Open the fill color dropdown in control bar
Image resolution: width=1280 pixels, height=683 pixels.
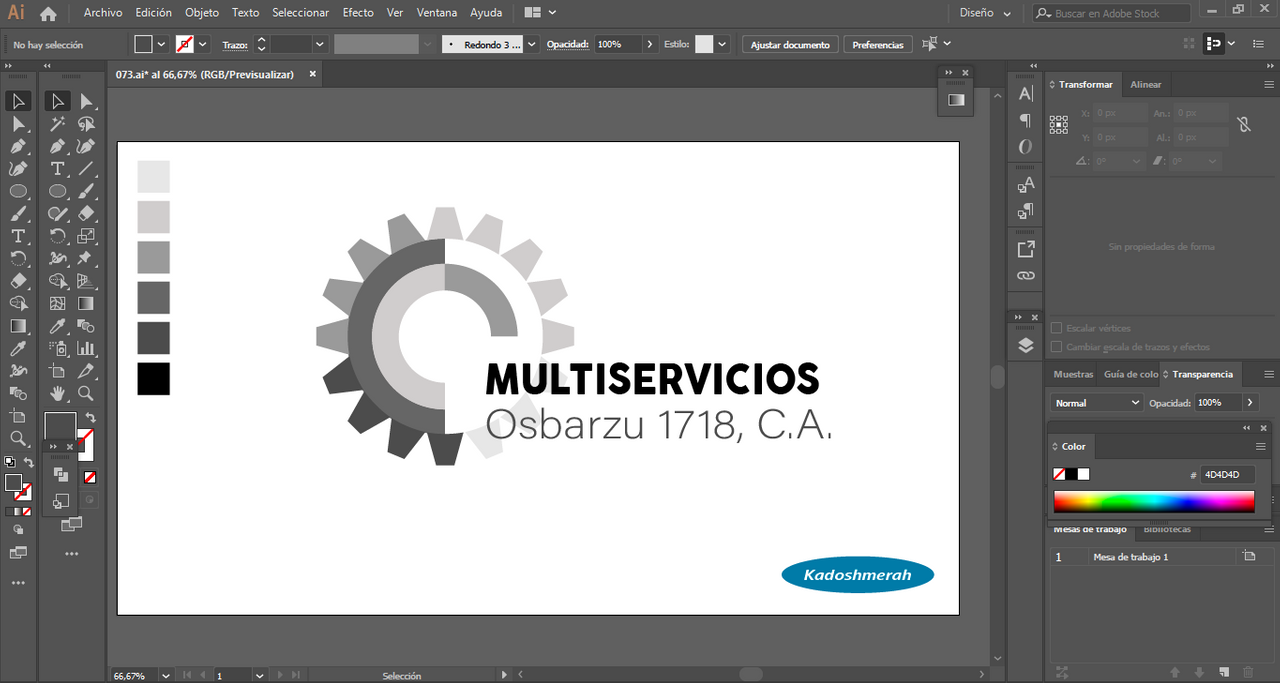(161, 44)
